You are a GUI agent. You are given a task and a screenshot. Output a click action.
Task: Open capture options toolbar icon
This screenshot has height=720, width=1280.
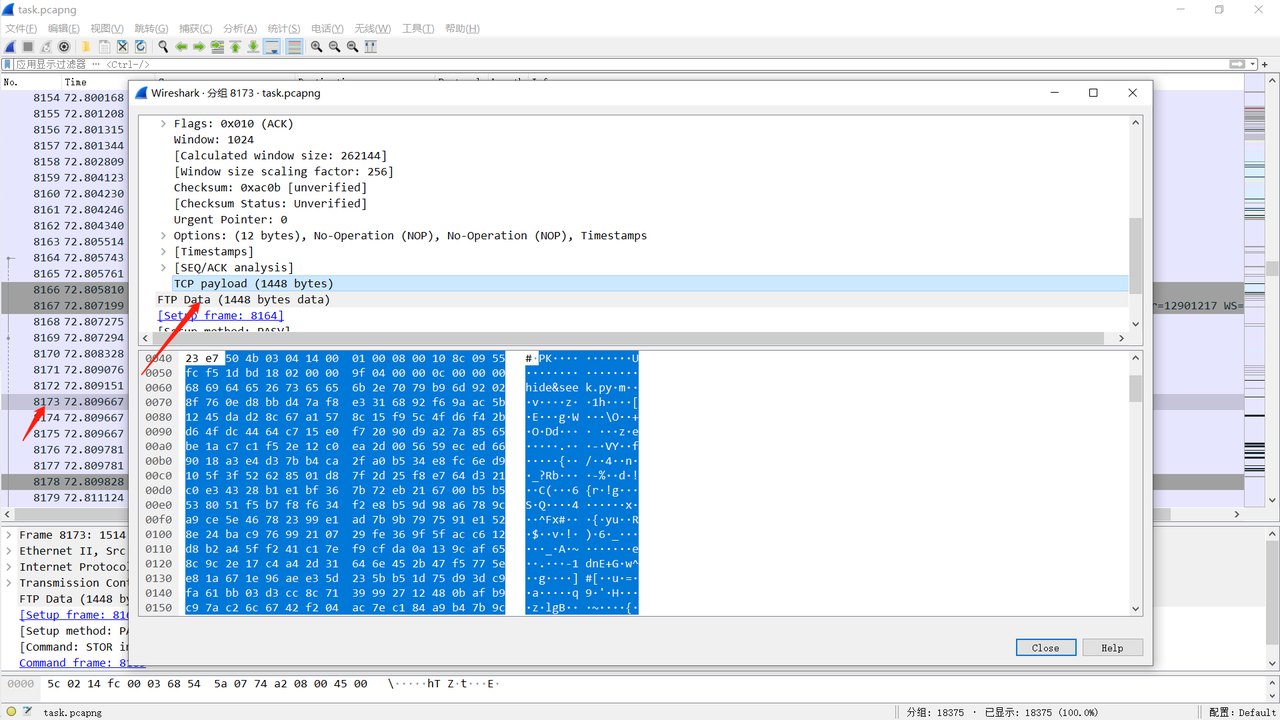pos(64,47)
